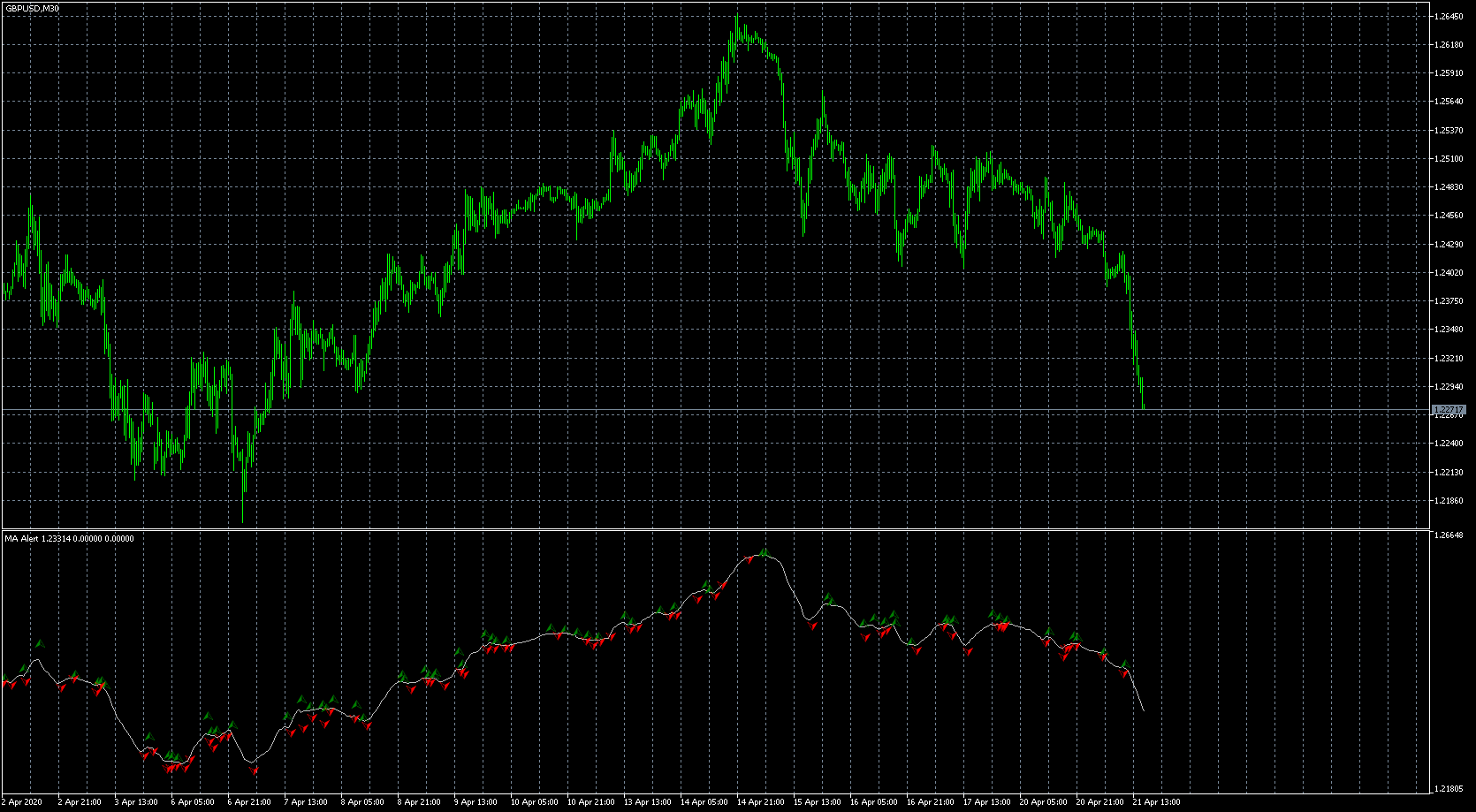Click the 1.25100 price axis label
The height and width of the screenshot is (812, 1476).
coord(1449,159)
